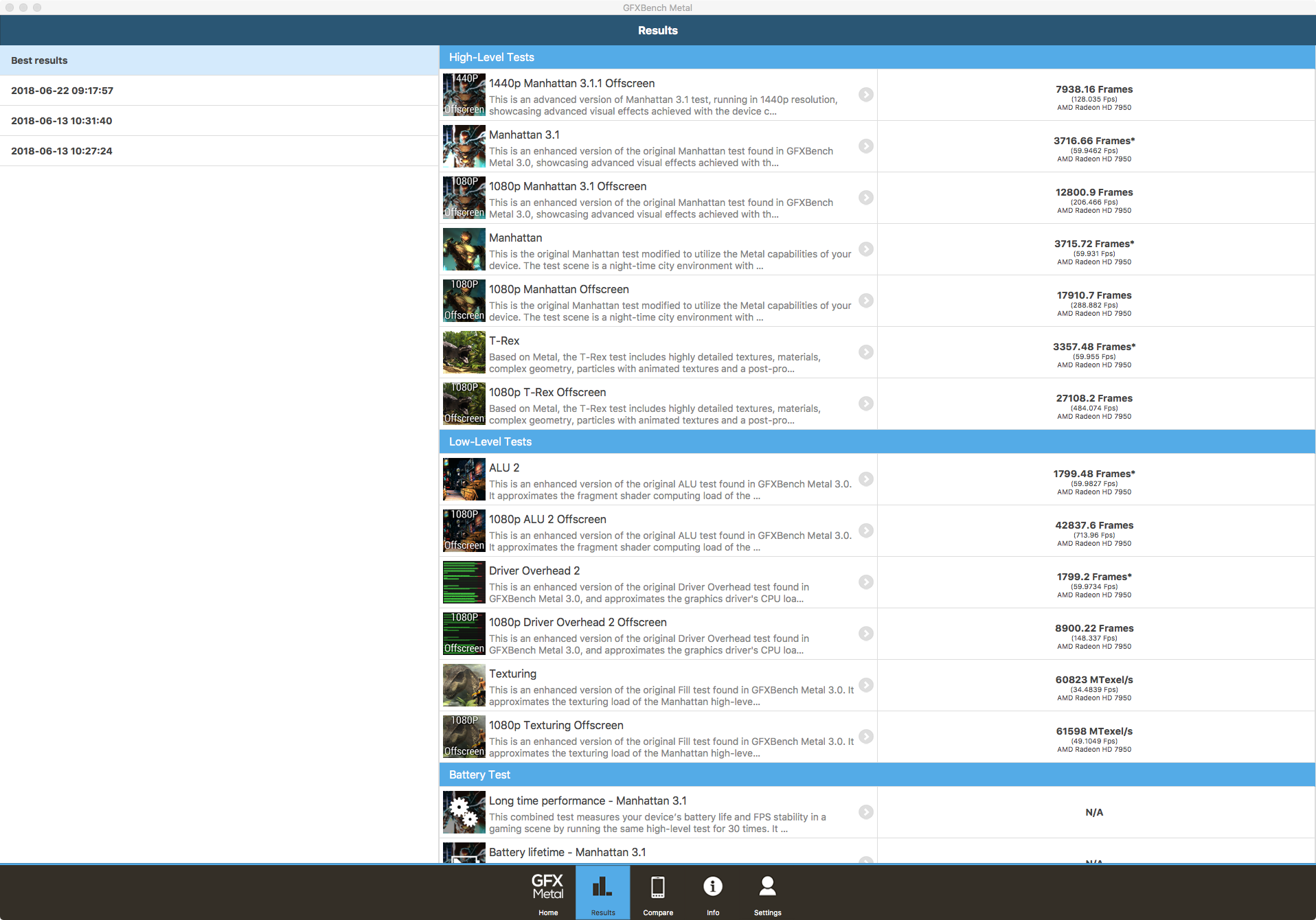Click the 1440p Manhattan 3.1.1 Offscreen thumbnail
This screenshot has width=1316, height=920.
pyautogui.click(x=464, y=95)
